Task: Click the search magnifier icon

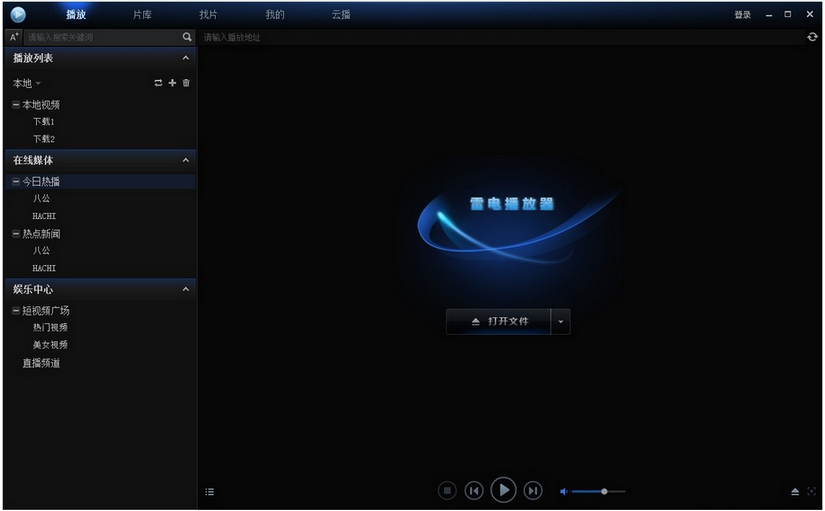Action: [x=187, y=37]
